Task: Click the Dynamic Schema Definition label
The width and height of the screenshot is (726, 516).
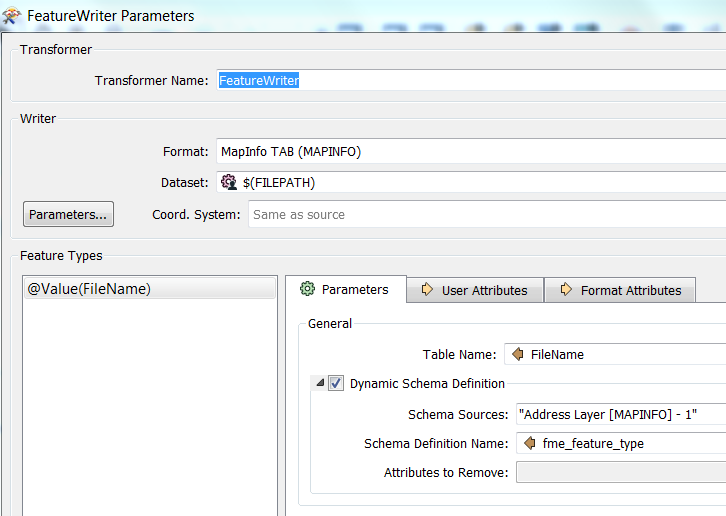Action: point(427,384)
